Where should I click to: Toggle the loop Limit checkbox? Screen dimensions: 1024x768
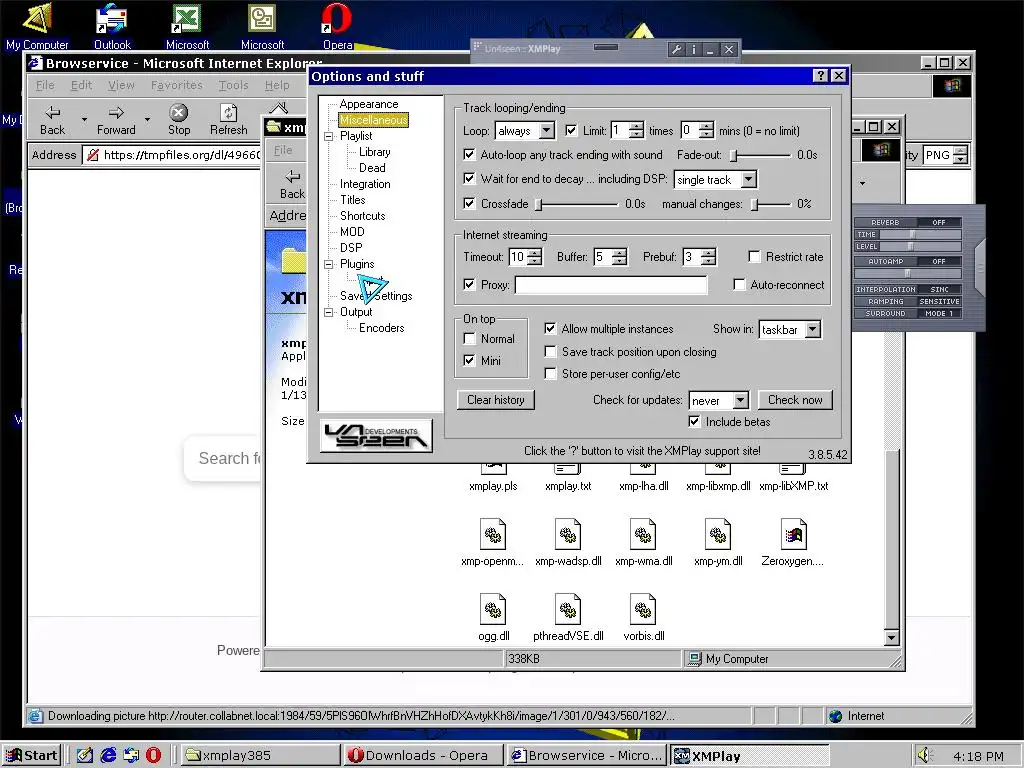571,130
